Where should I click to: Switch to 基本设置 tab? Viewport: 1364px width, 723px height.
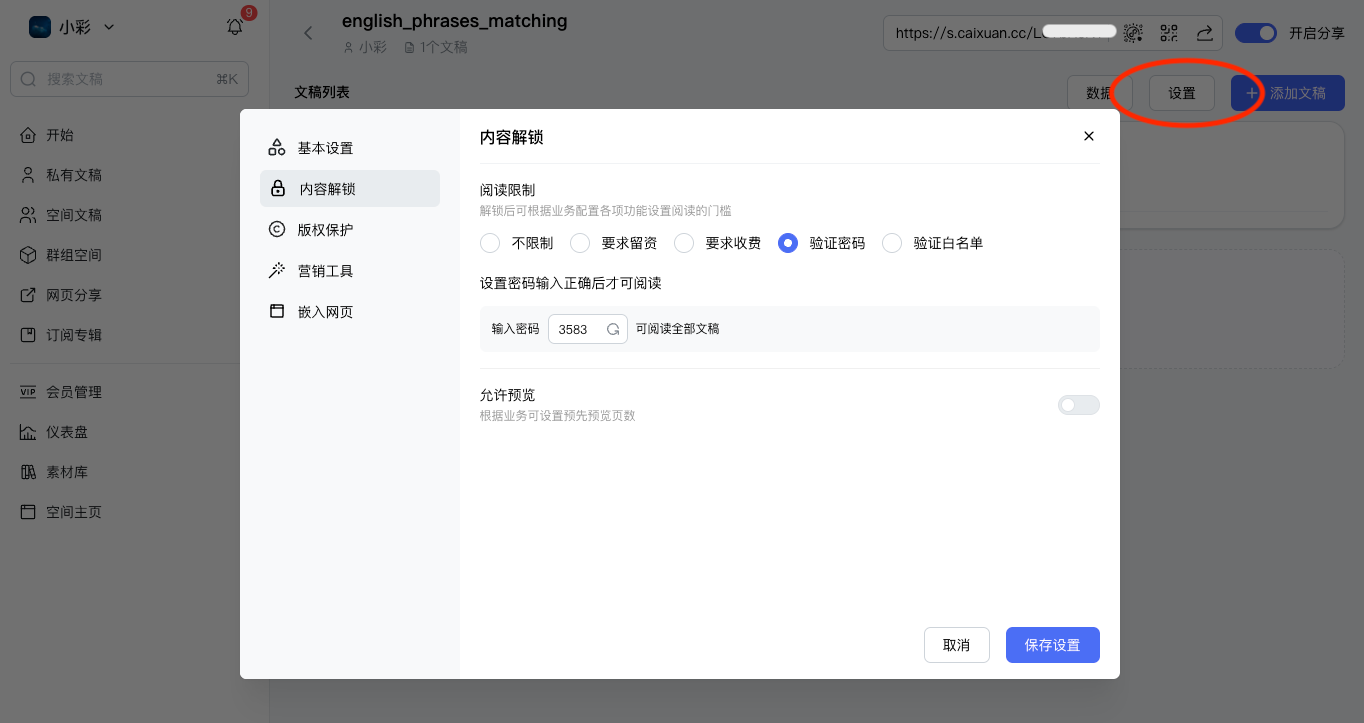coord(350,148)
